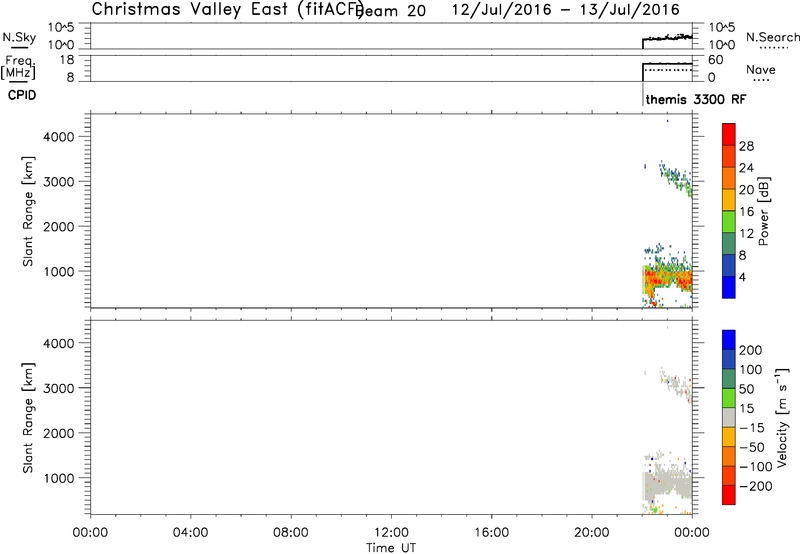Click the 'themis 3300 RF' text
The image size is (800, 554).
click(x=695, y=99)
